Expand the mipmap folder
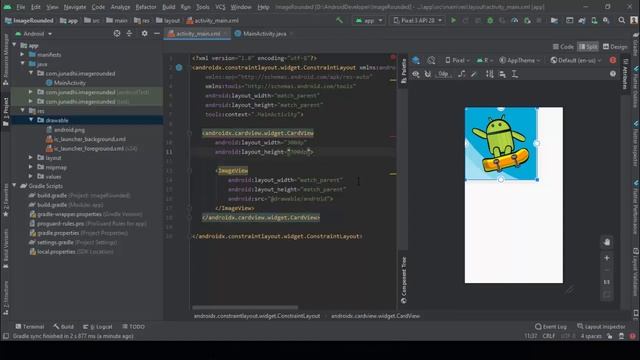The width and height of the screenshot is (640, 360). (31, 167)
